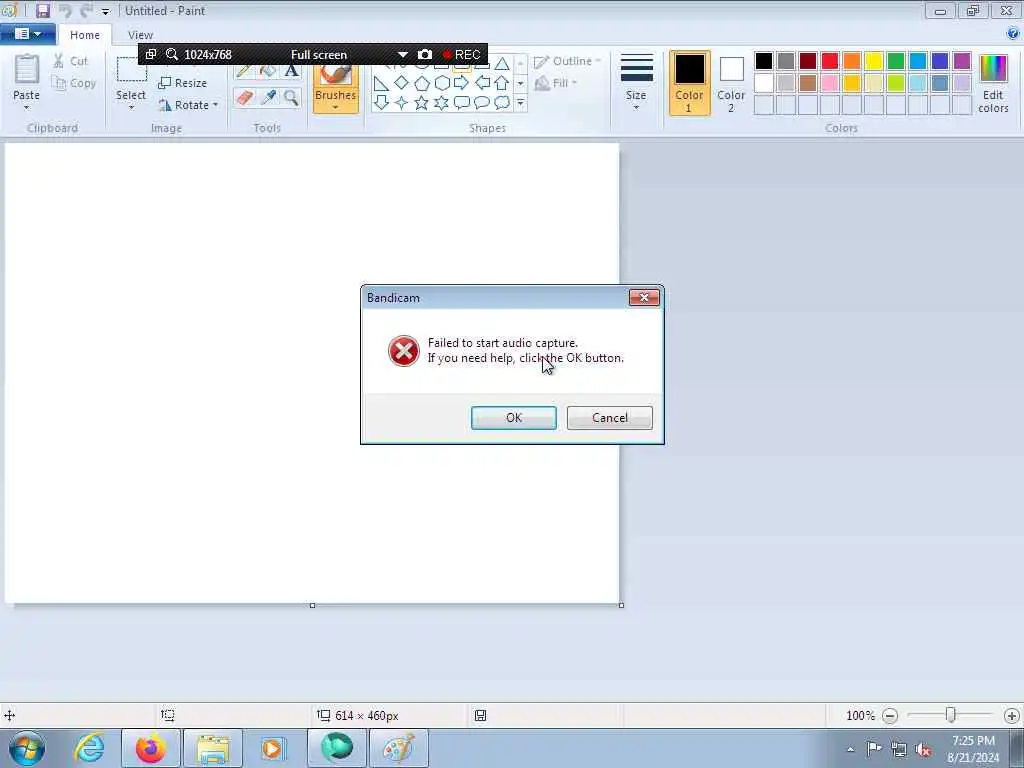Click the zoom in plus button
The height and width of the screenshot is (768, 1024).
(x=1012, y=716)
